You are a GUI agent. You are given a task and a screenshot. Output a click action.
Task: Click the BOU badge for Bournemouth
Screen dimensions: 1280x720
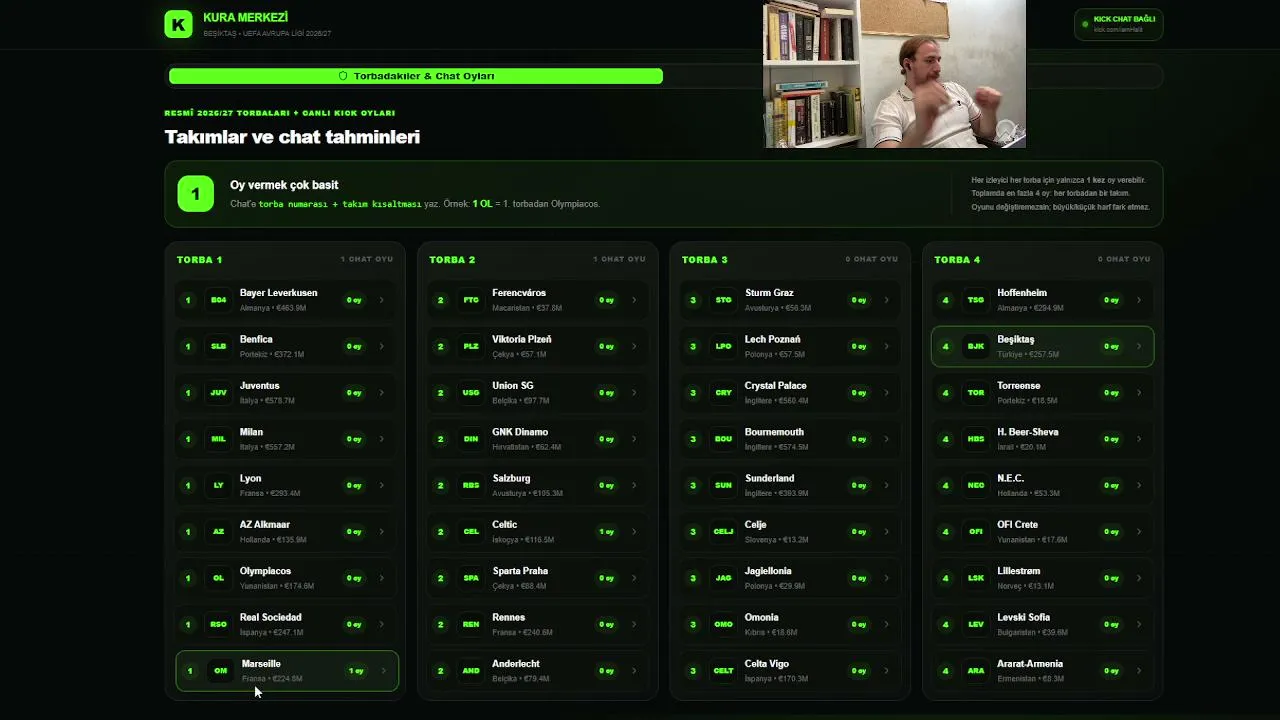point(723,439)
